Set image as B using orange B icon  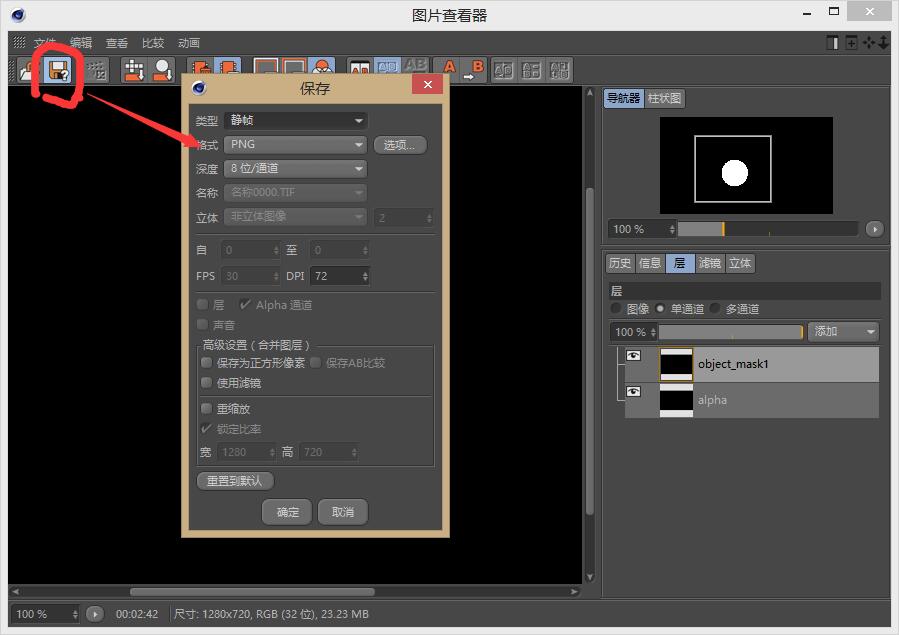(474, 70)
